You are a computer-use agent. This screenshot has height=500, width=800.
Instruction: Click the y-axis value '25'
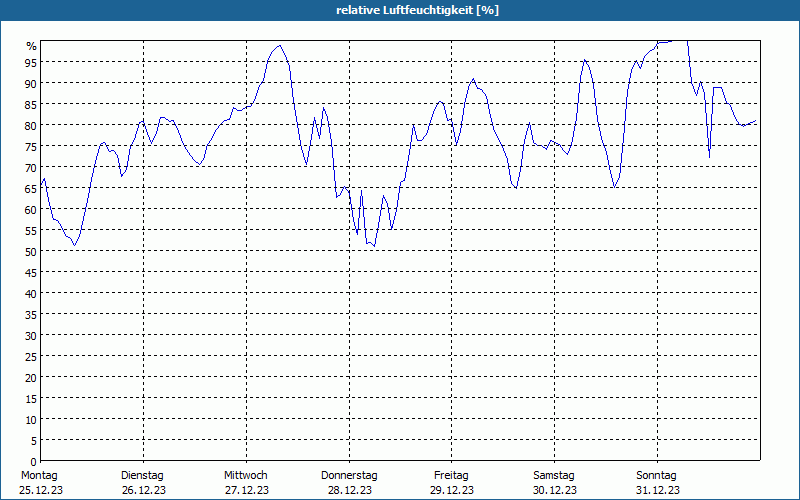(x=32, y=356)
